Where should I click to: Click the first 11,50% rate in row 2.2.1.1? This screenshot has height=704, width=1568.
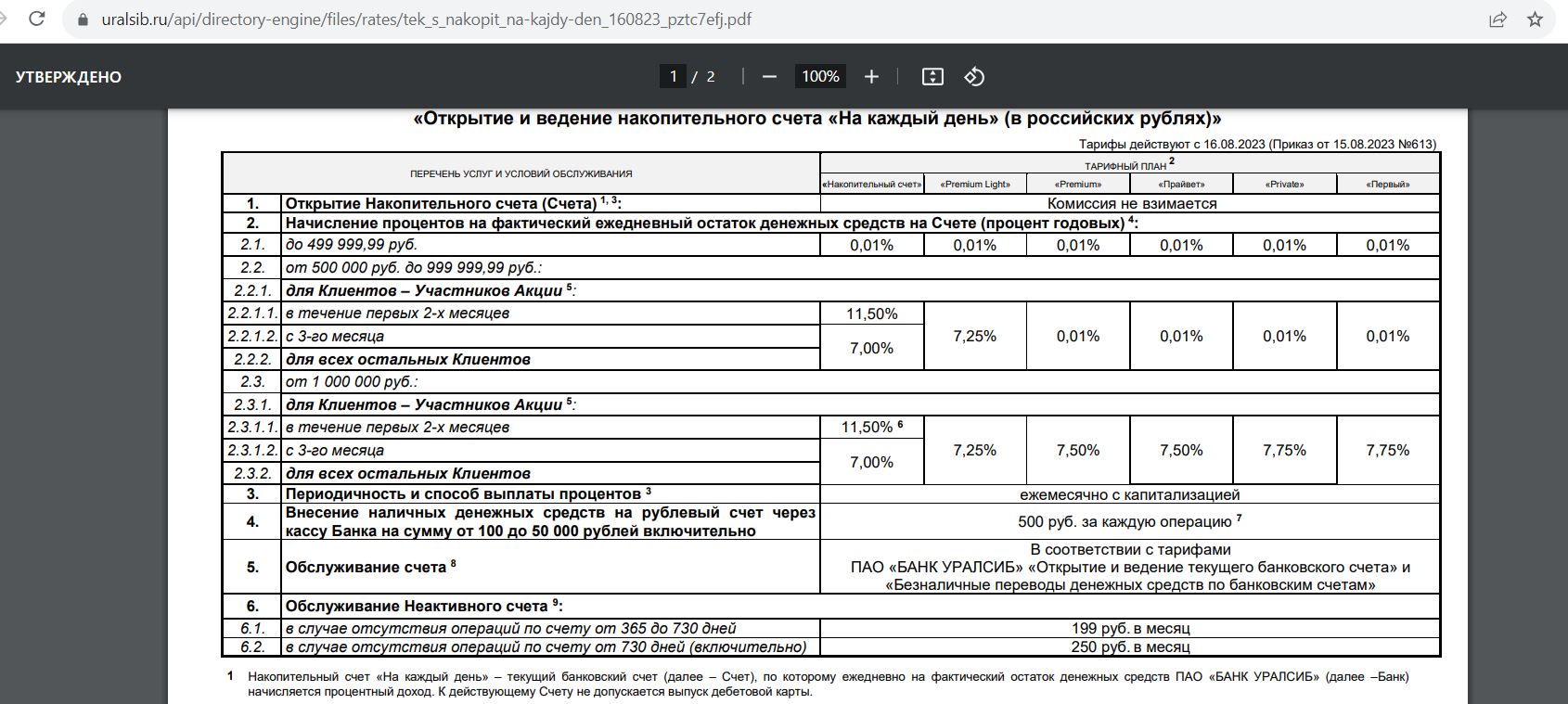(x=872, y=314)
